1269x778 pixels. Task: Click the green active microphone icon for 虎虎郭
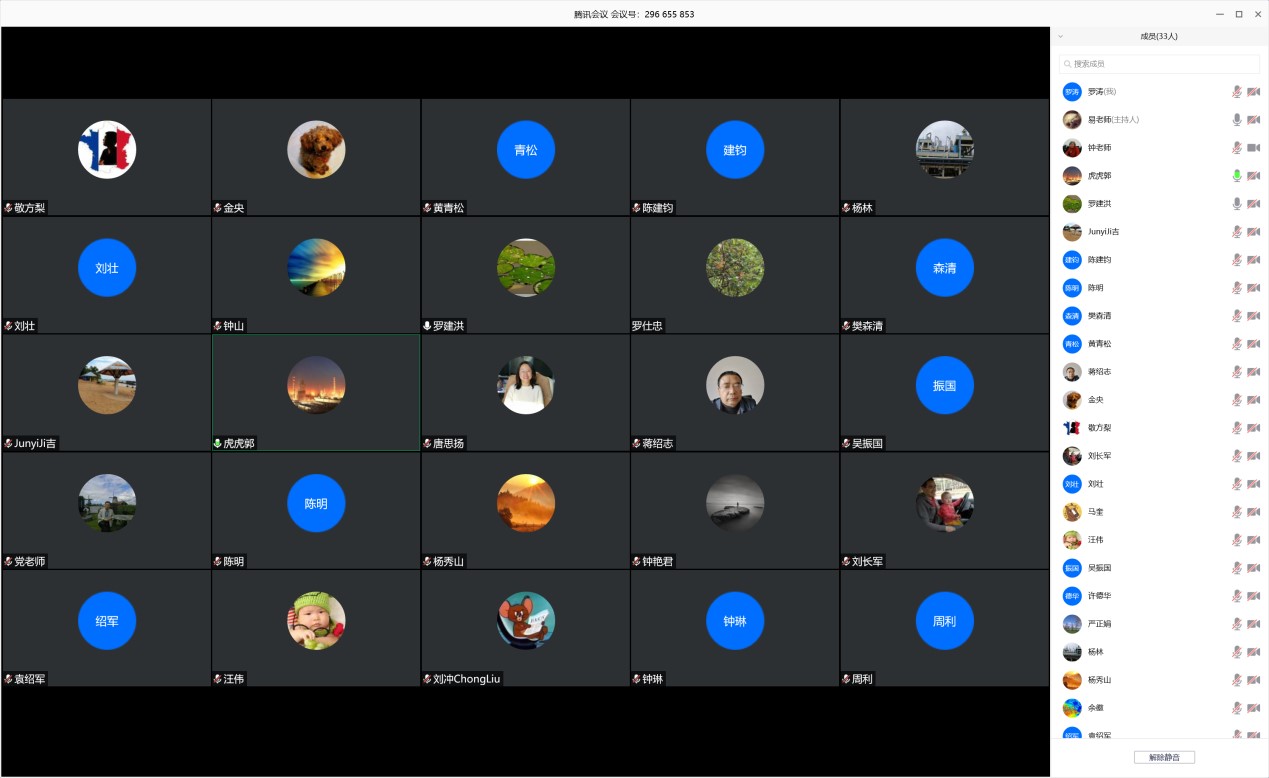click(1237, 176)
